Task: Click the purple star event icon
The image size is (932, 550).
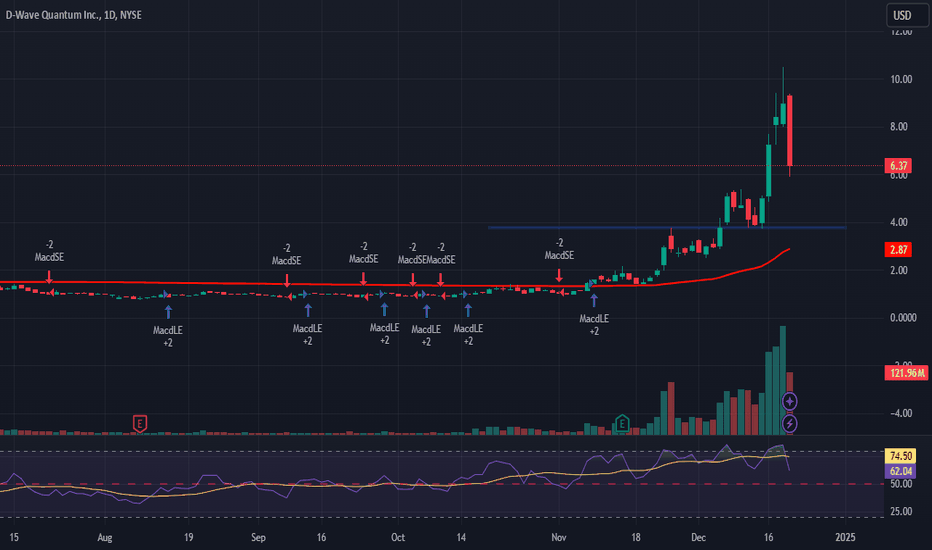Action: 789,401
